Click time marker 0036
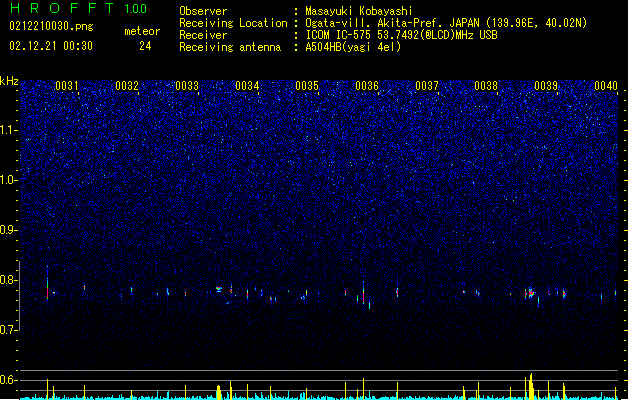The height and width of the screenshot is (400, 629). (x=367, y=86)
